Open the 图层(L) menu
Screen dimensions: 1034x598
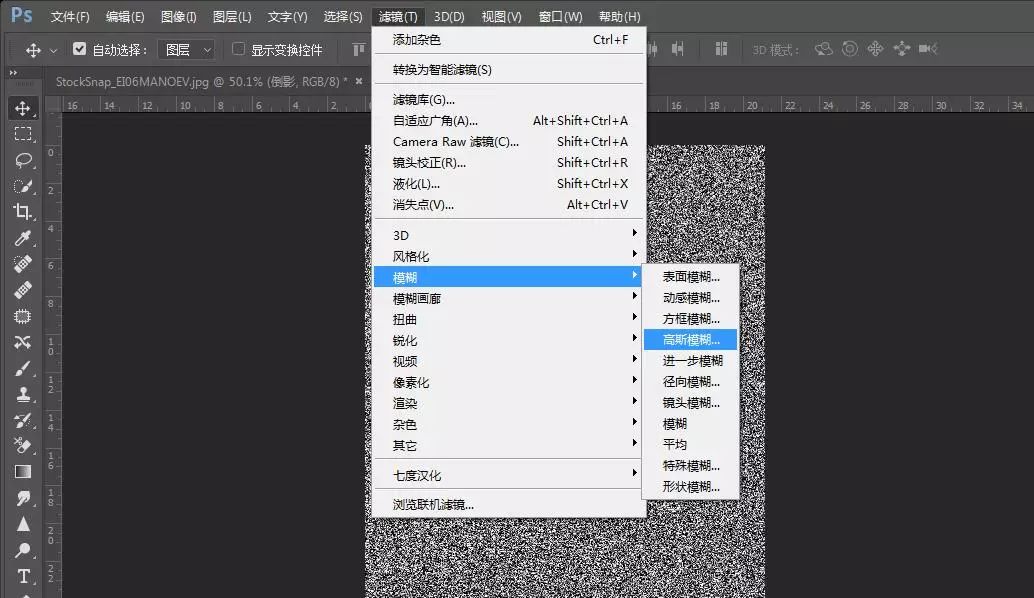pyautogui.click(x=232, y=16)
